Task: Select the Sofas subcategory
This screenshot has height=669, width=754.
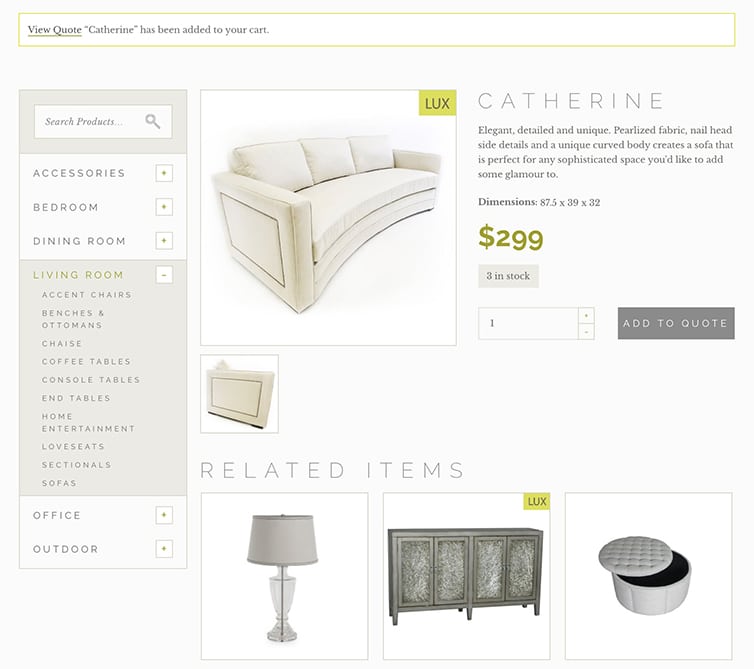Action: point(59,483)
